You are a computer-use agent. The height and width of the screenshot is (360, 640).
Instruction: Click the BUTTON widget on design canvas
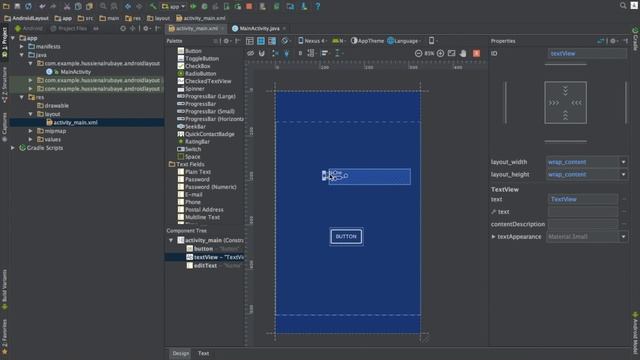point(346,237)
